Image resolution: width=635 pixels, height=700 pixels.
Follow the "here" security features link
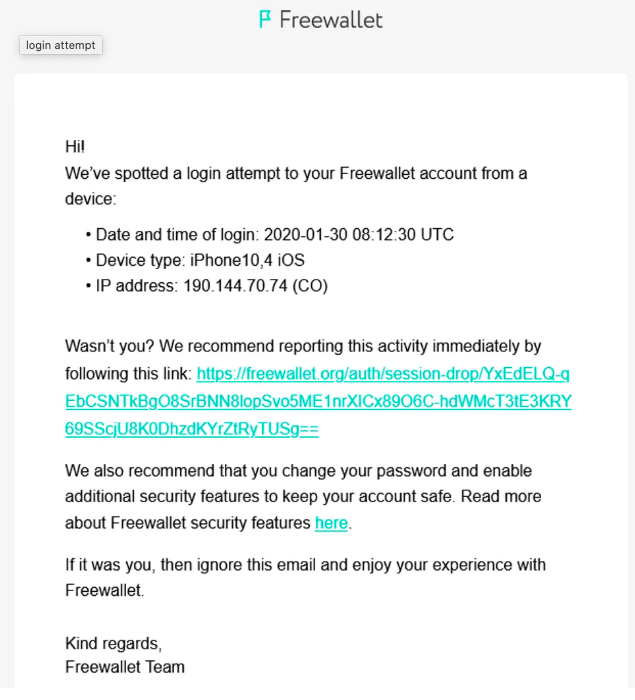pyautogui.click(x=331, y=523)
